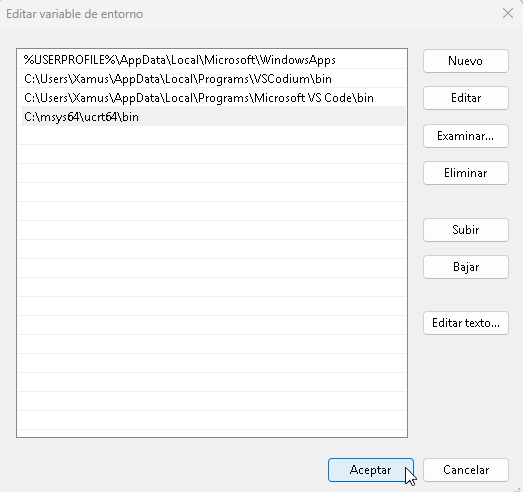523x492 pixels.
Task: Select the VSCodium\bin path entry
Action: [x=212, y=79]
